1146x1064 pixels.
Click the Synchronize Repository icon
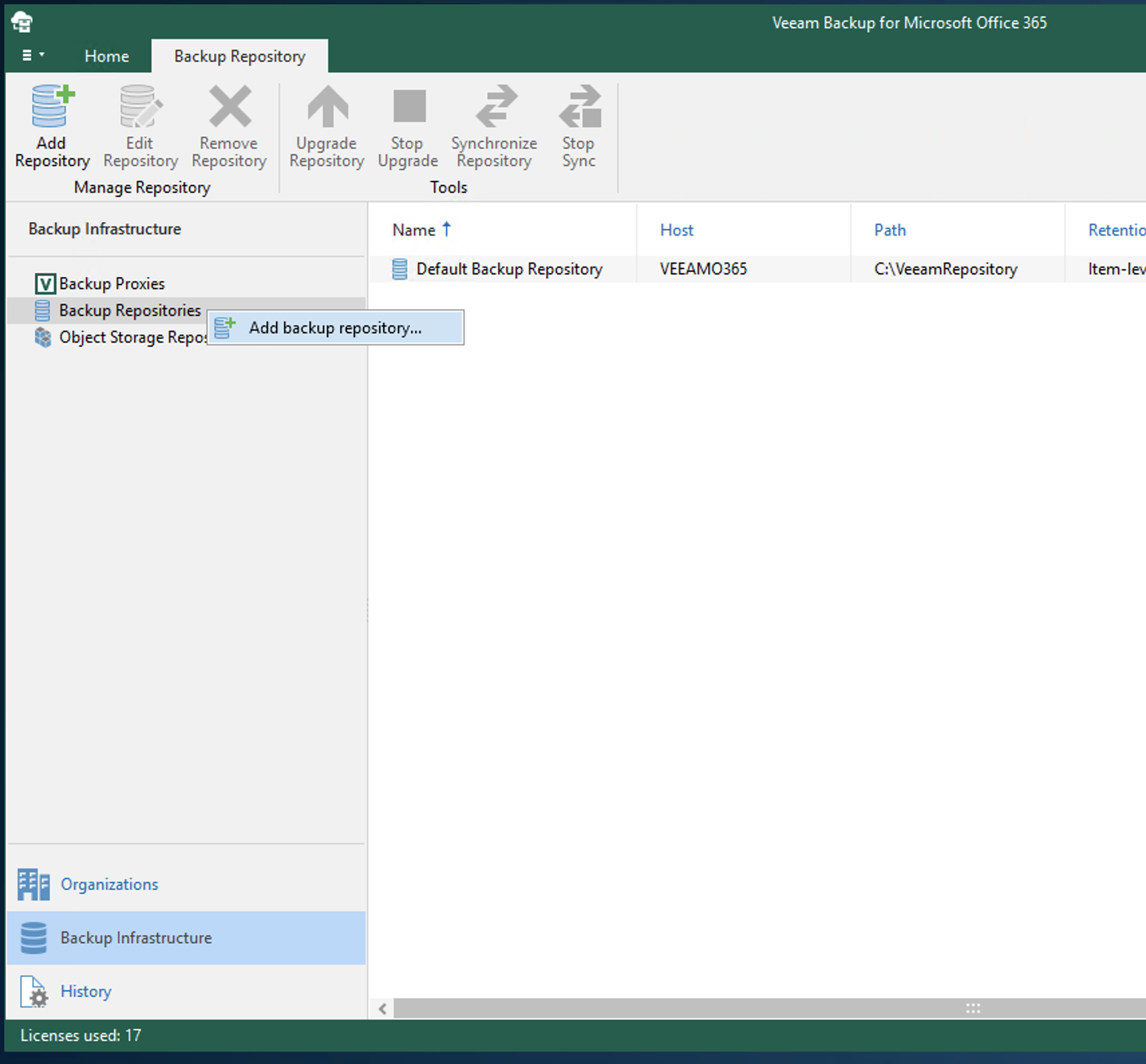[495, 106]
